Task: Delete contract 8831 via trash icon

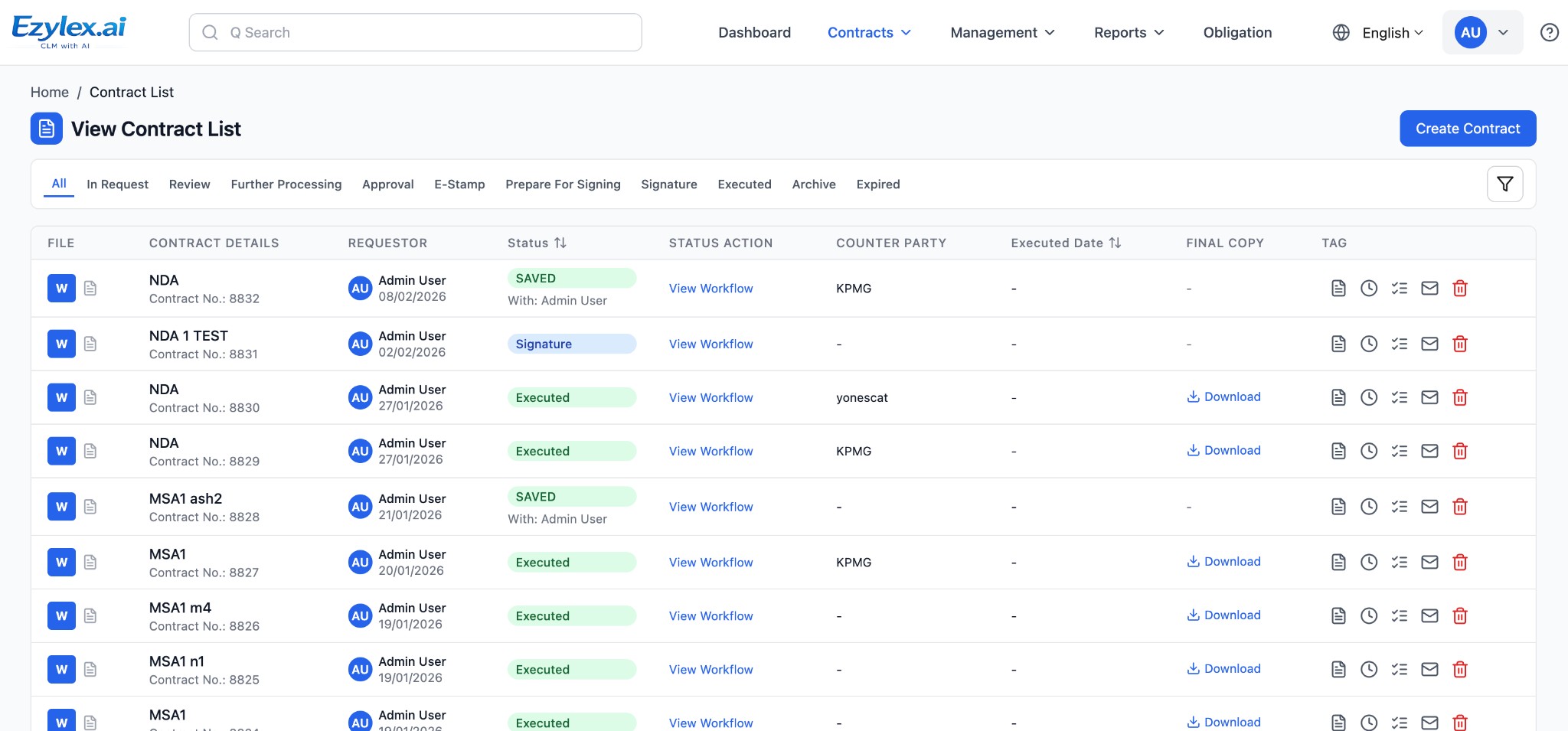Action: click(1461, 344)
